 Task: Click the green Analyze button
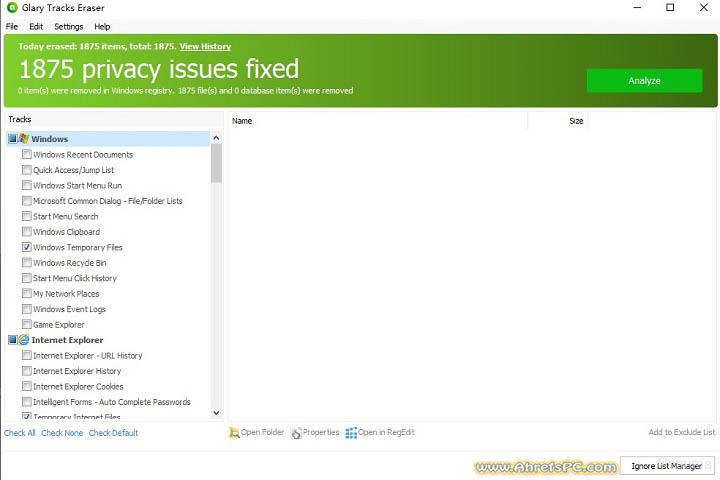[644, 81]
